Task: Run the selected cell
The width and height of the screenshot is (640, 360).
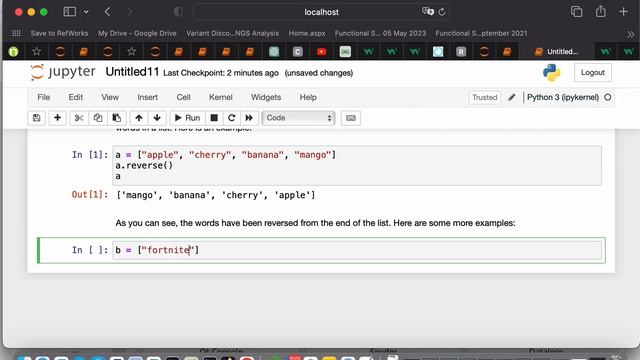Action: tap(187, 118)
